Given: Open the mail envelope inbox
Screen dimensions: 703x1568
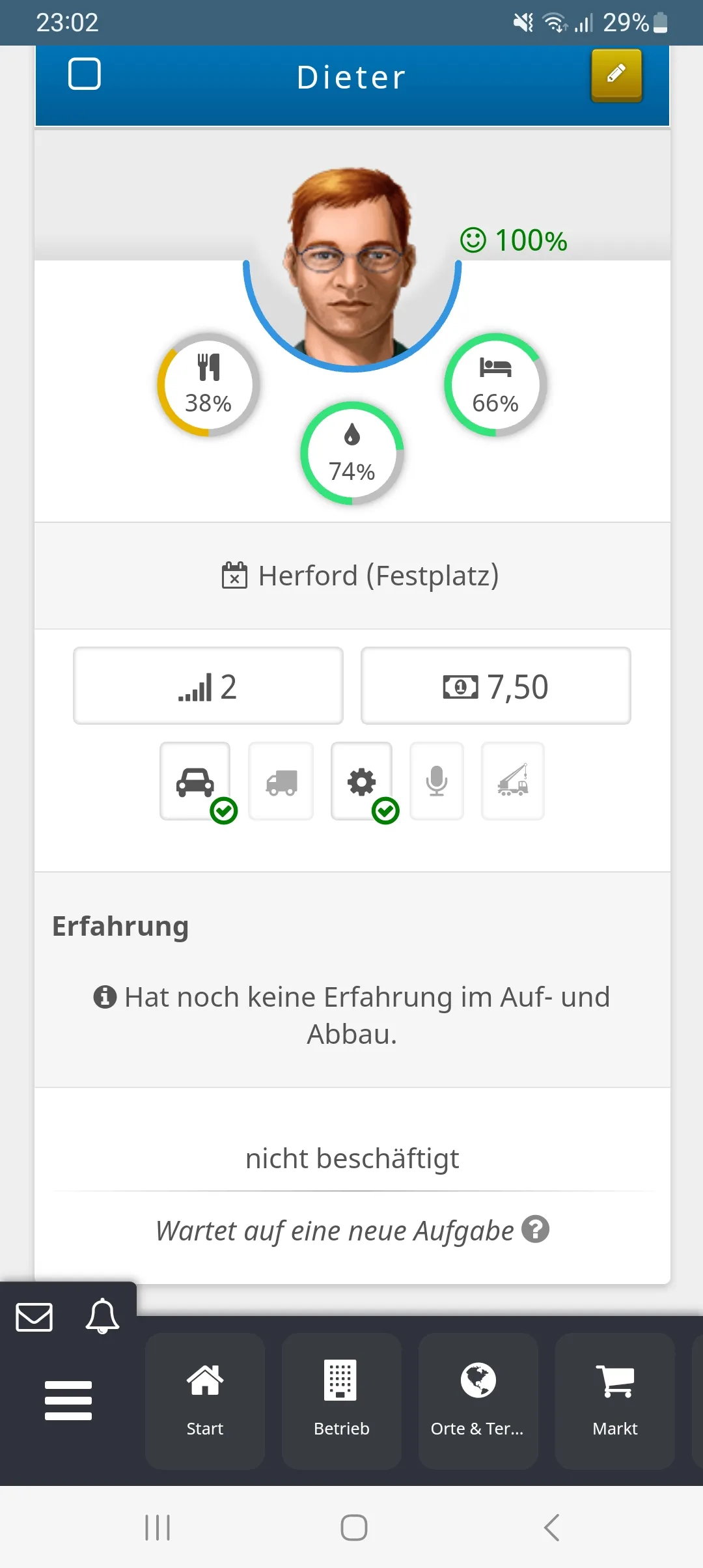Looking at the screenshot, I should (34, 1317).
